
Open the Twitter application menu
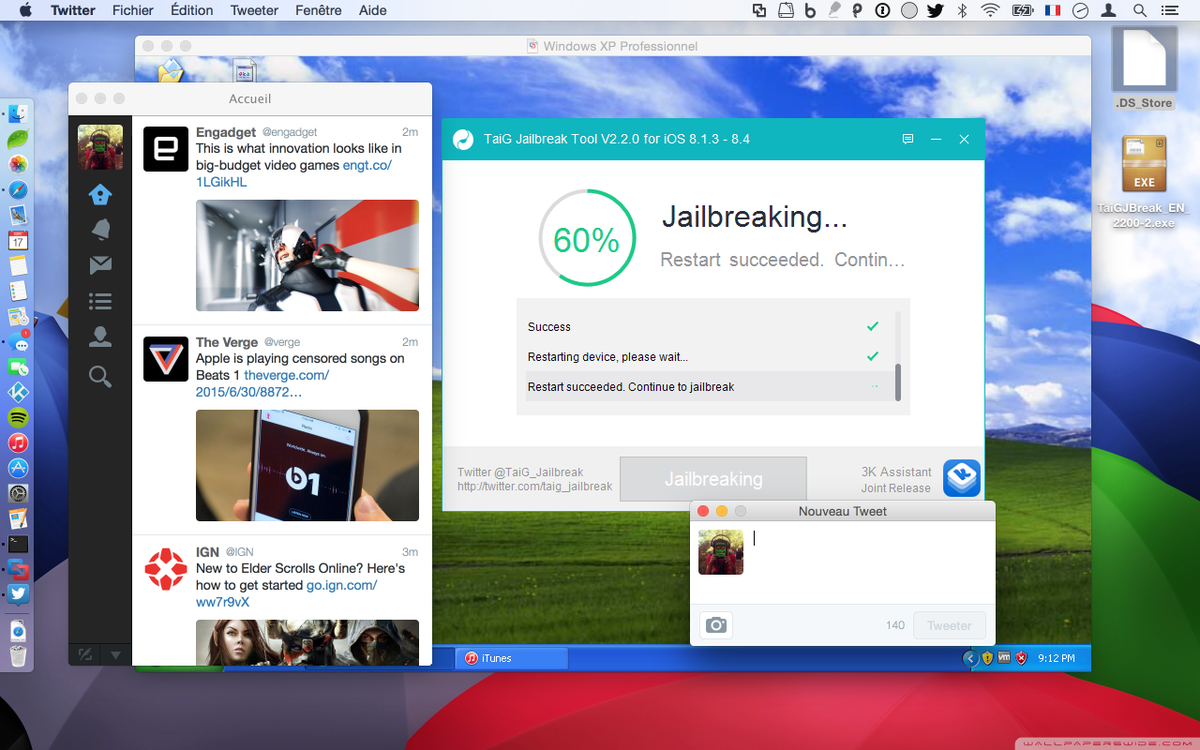73,10
